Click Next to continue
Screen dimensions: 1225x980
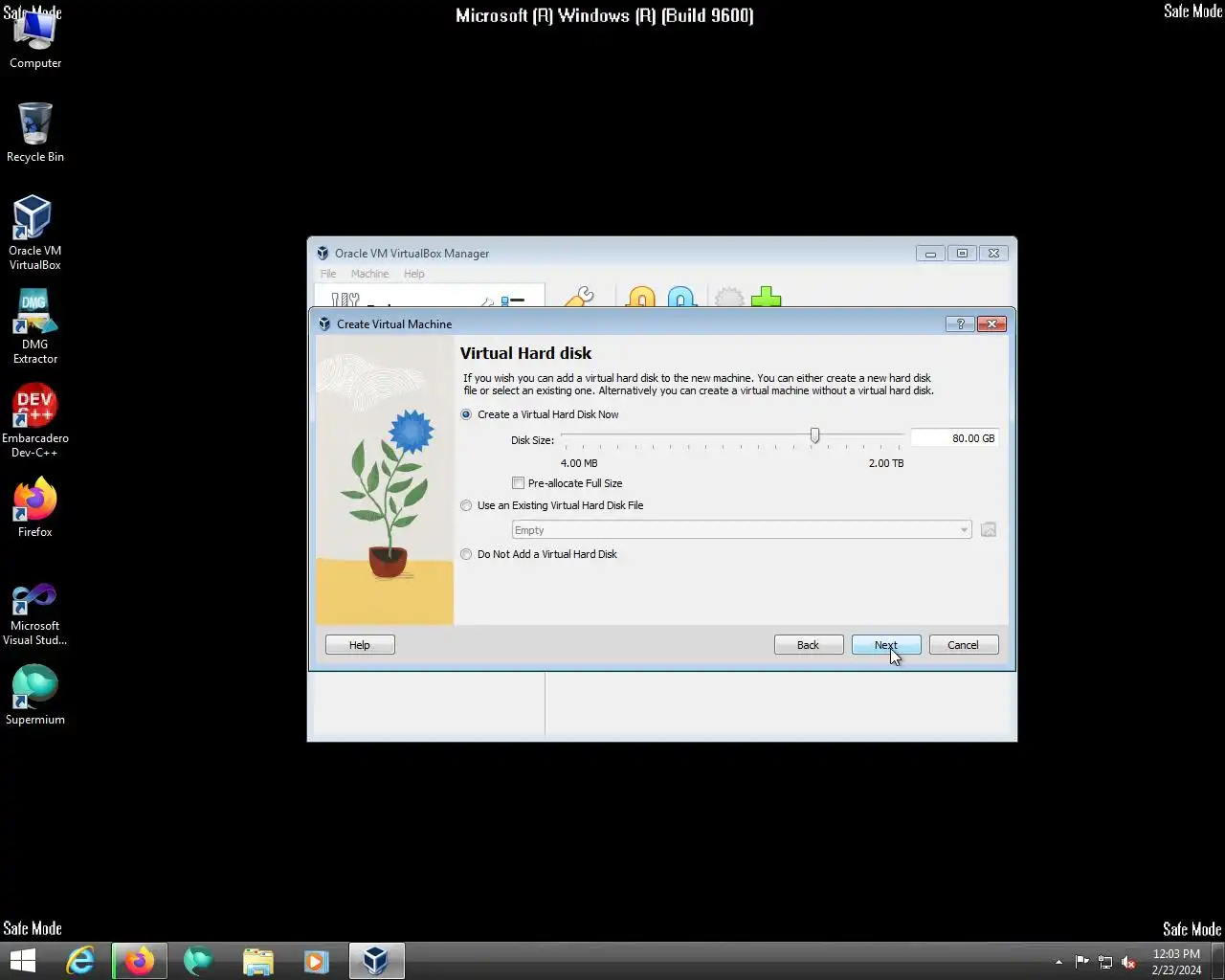click(886, 645)
